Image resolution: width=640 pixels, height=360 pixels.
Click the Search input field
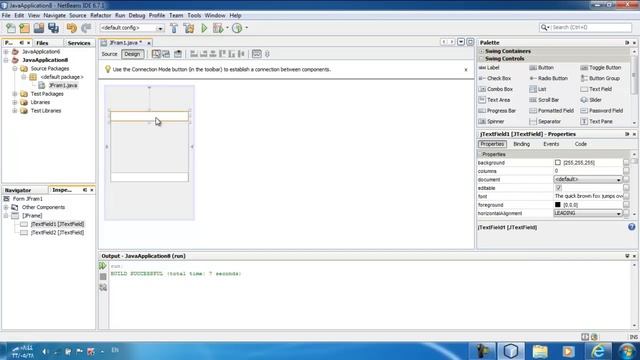pos(590,27)
